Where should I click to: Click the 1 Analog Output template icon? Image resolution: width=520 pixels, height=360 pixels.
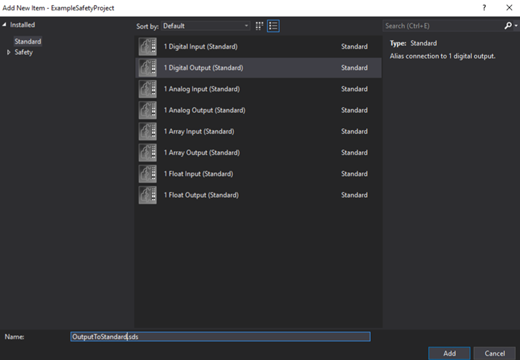point(148,110)
